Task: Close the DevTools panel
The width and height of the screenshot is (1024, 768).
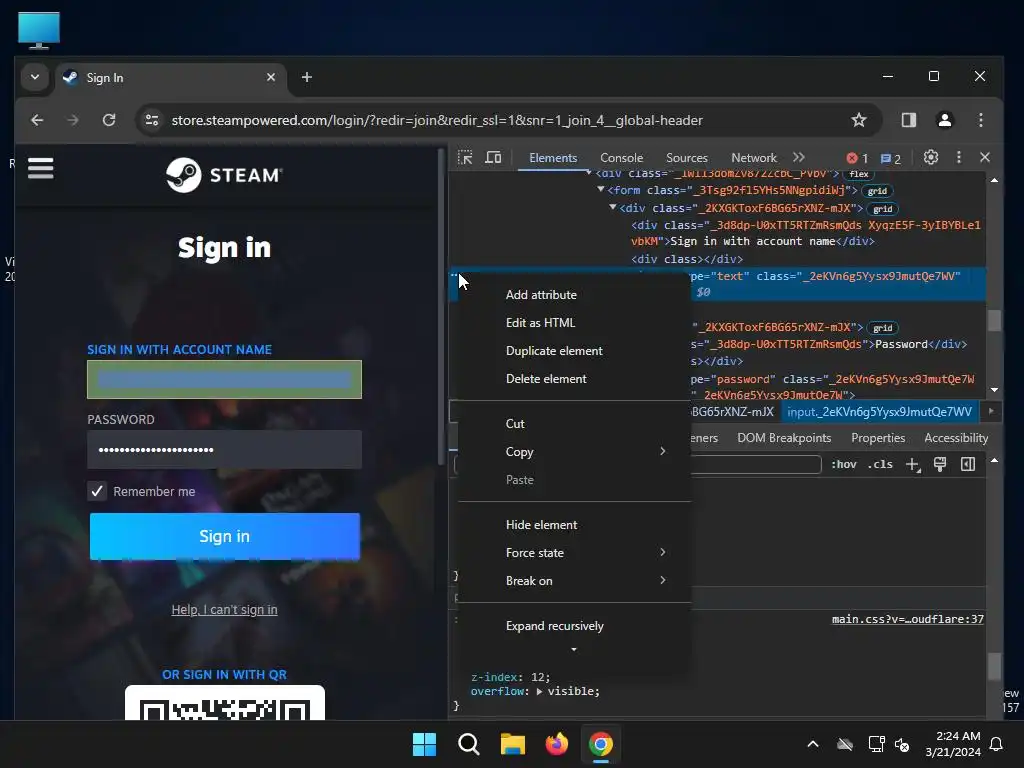Action: (985, 157)
